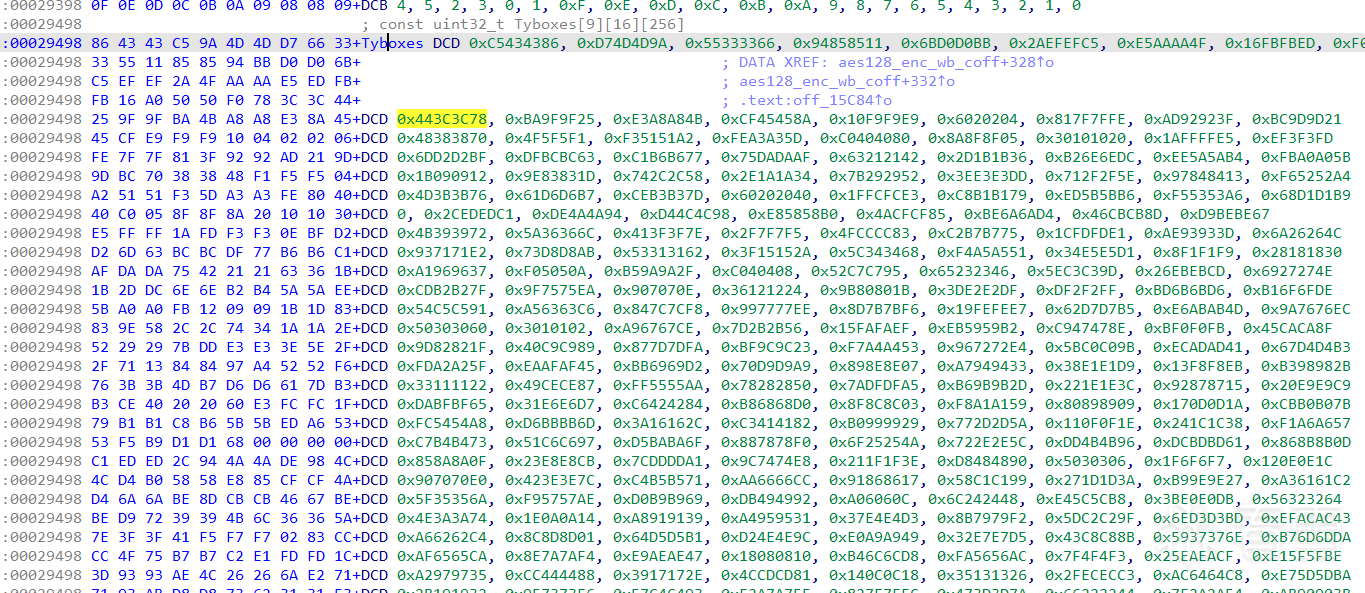
Task: Click value 0xA56363C6
Action: click(x=550, y=310)
